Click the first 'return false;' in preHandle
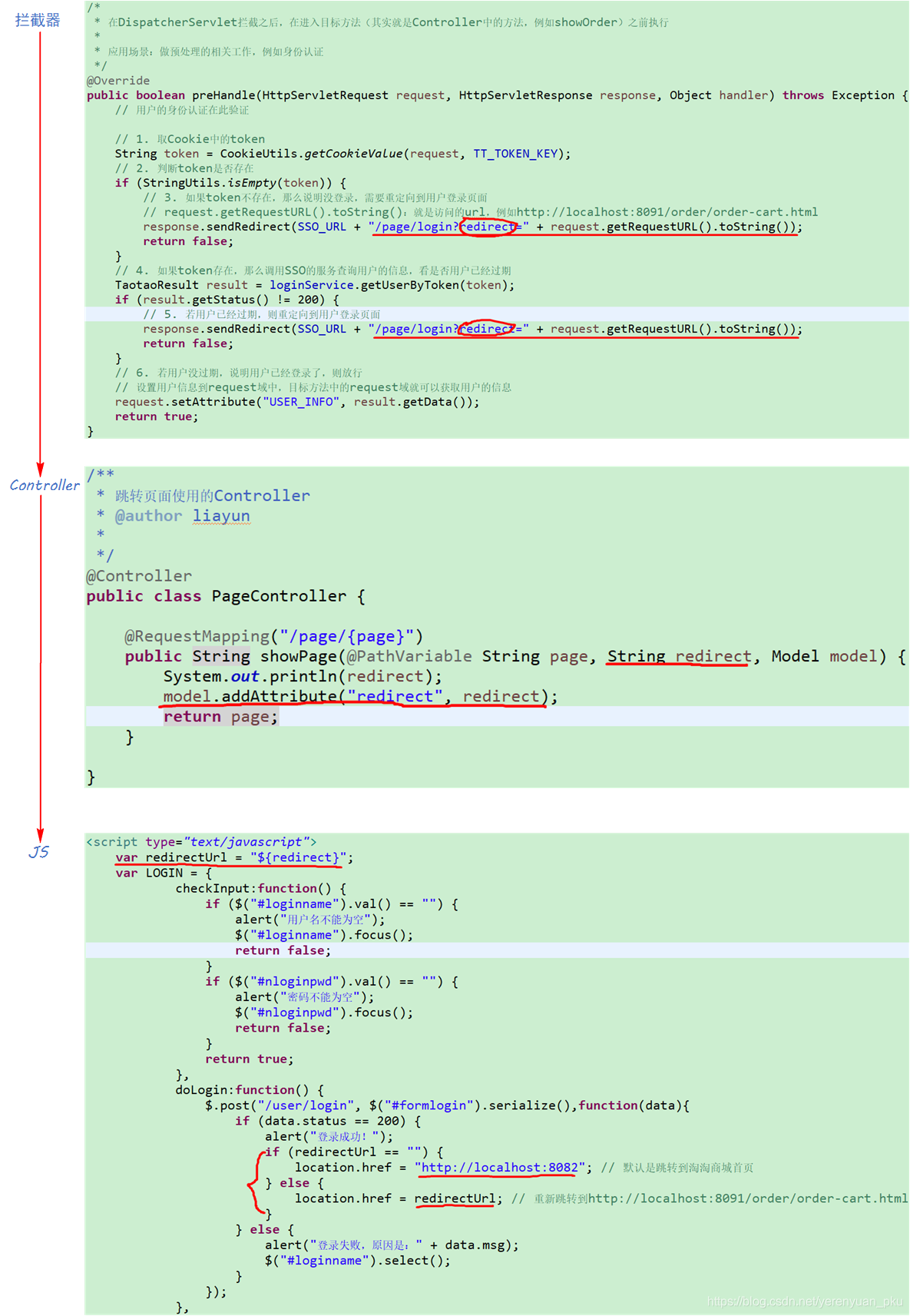 (188, 241)
